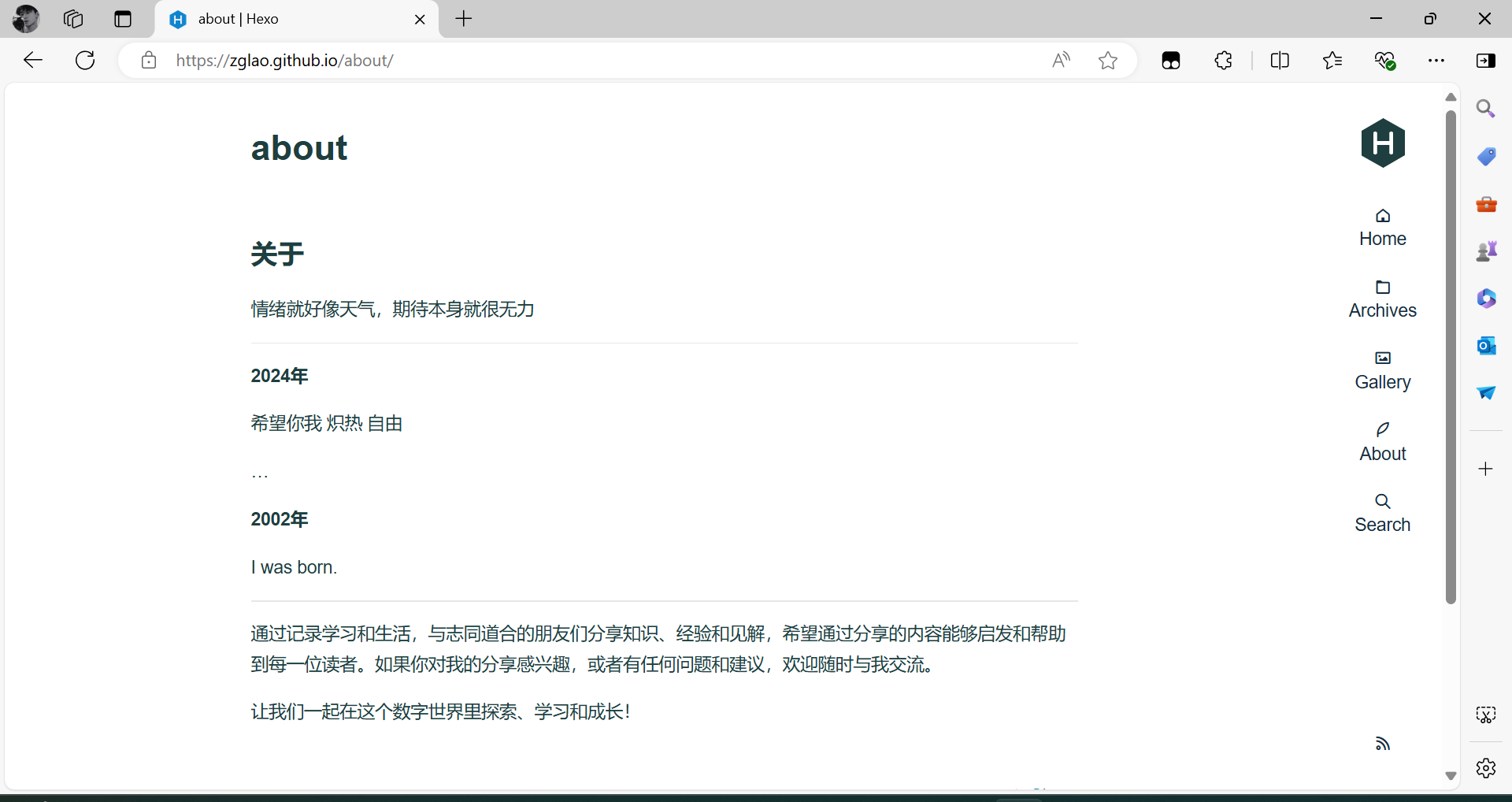Click the RSS feed icon
The height and width of the screenshot is (802, 1512).
(x=1383, y=743)
